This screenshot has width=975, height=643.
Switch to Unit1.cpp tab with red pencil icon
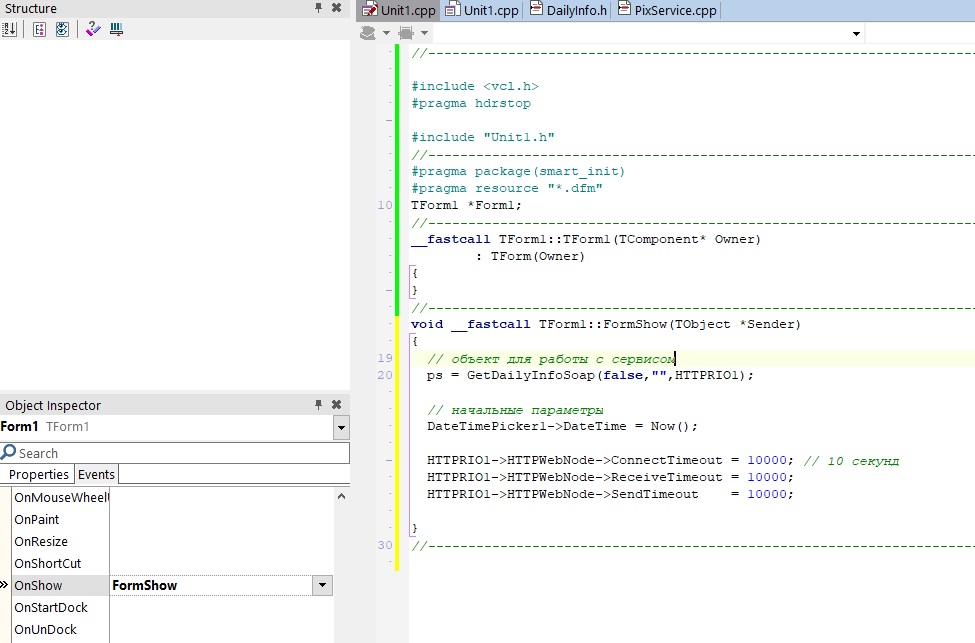400,10
